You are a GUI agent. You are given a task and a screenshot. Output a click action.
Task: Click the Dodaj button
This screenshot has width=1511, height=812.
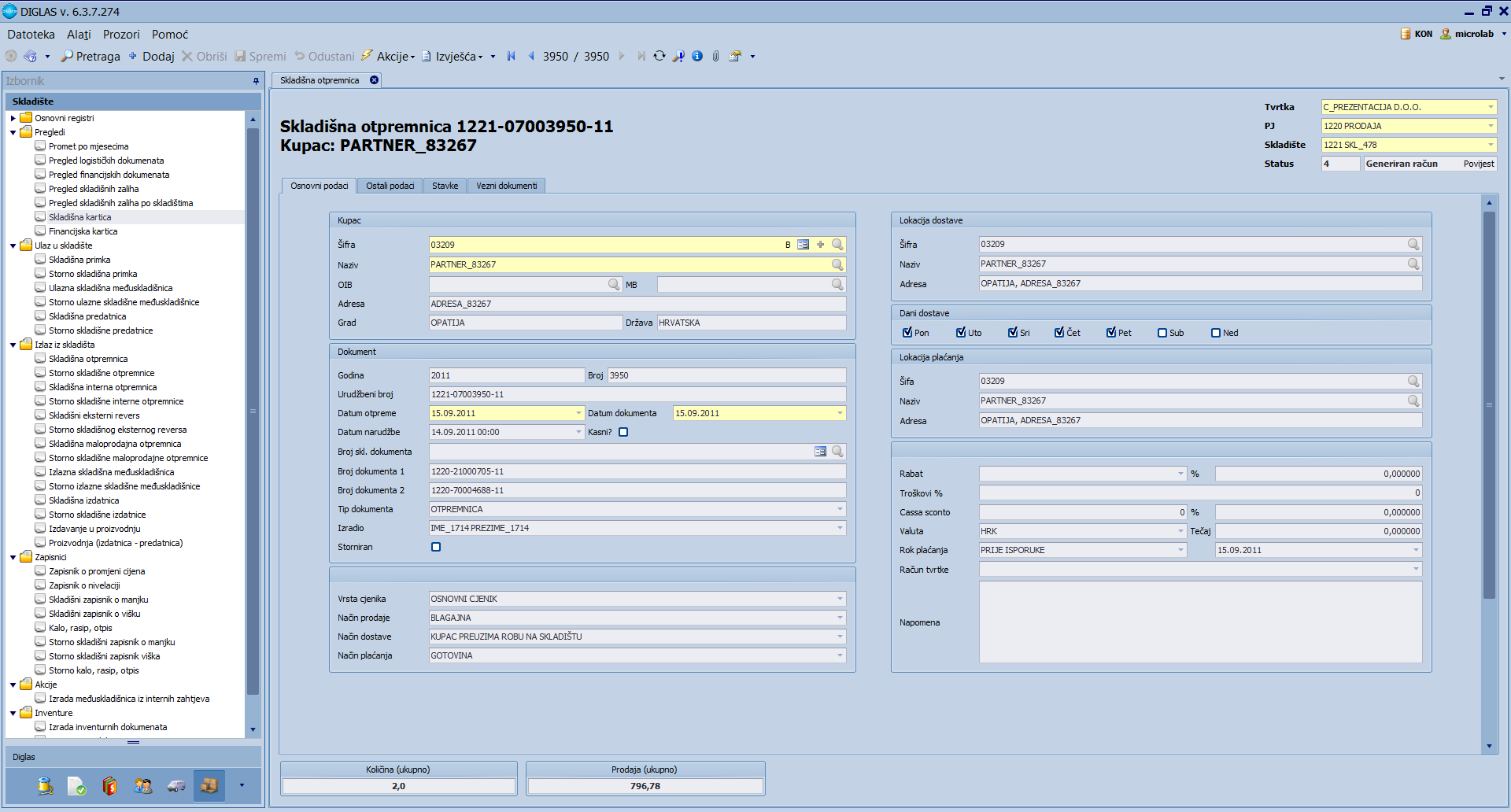point(152,56)
